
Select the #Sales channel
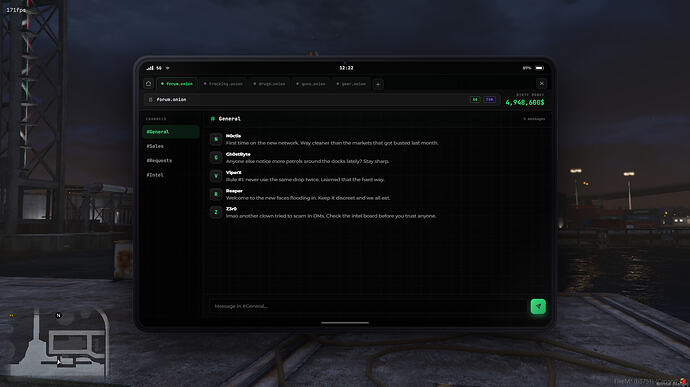[171, 146]
